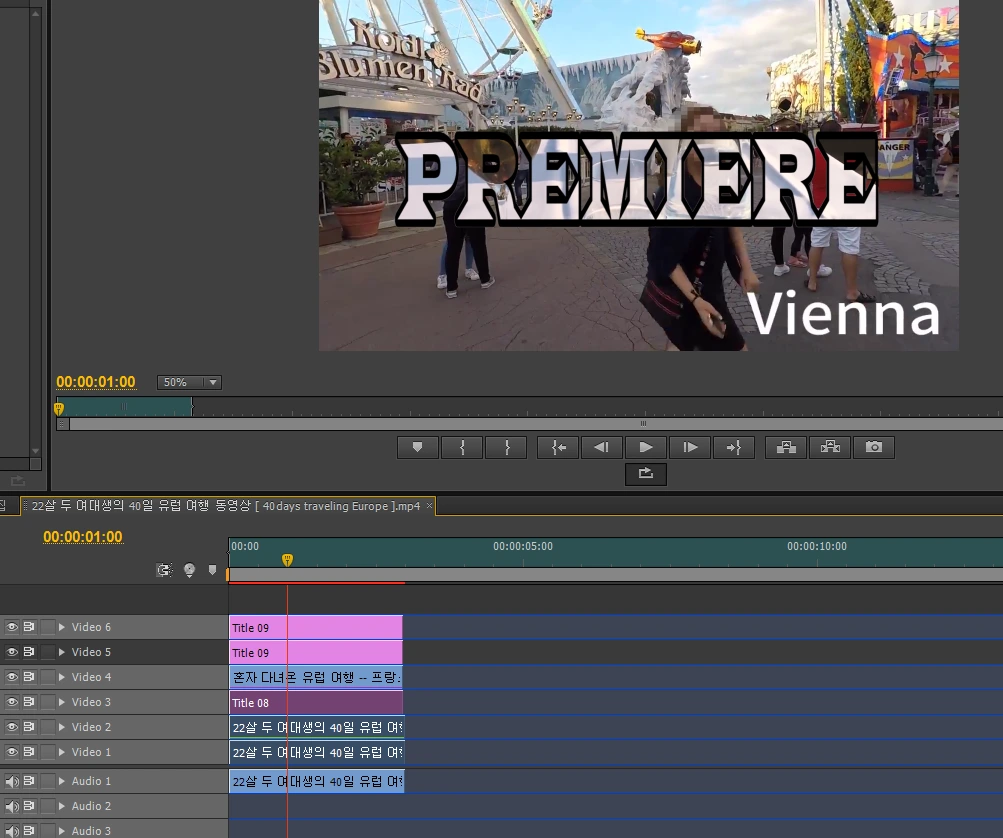Click the export icon below Play
Image resolution: width=1003 pixels, height=838 pixels.
point(645,473)
